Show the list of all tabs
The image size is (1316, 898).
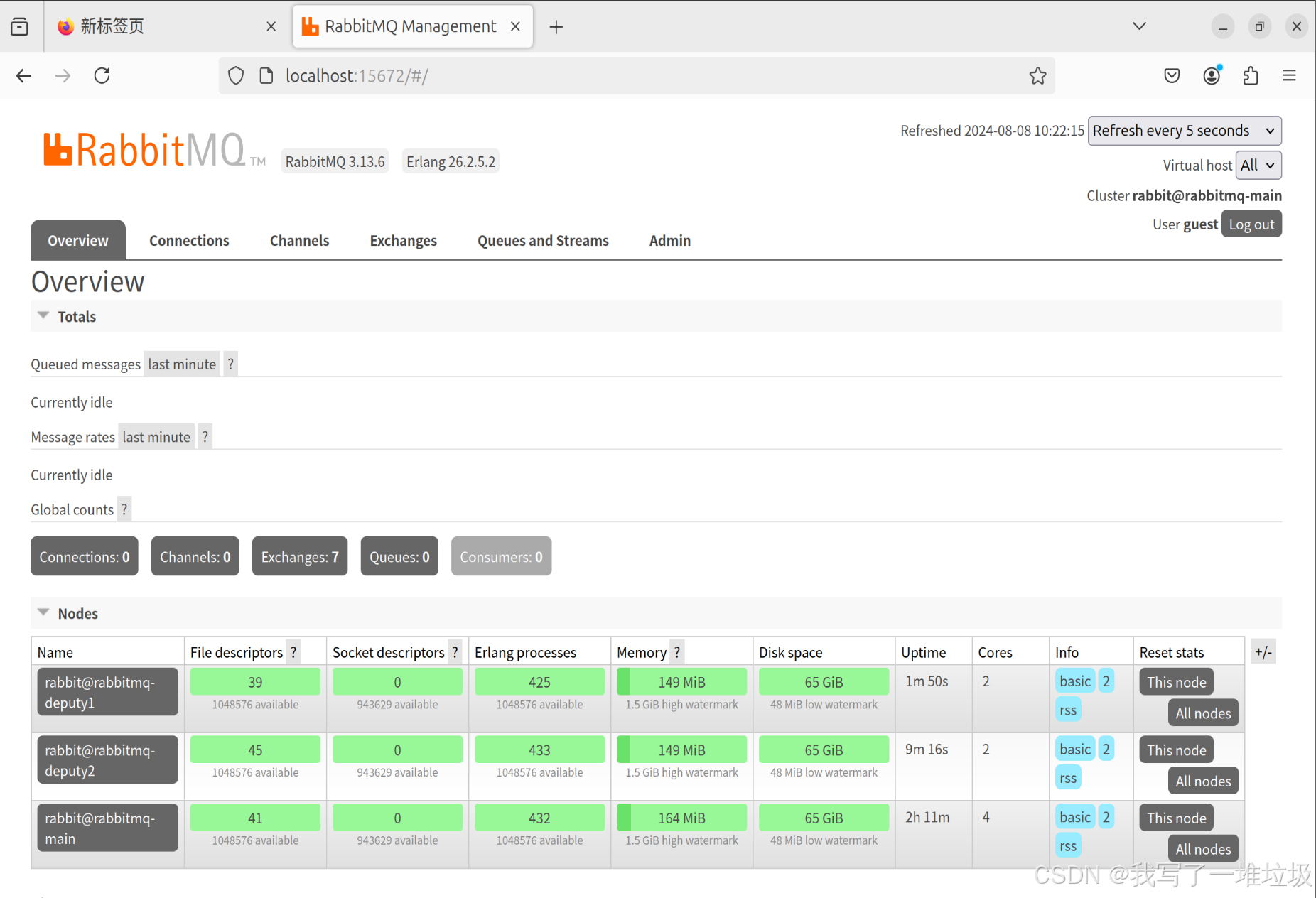[1139, 26]
